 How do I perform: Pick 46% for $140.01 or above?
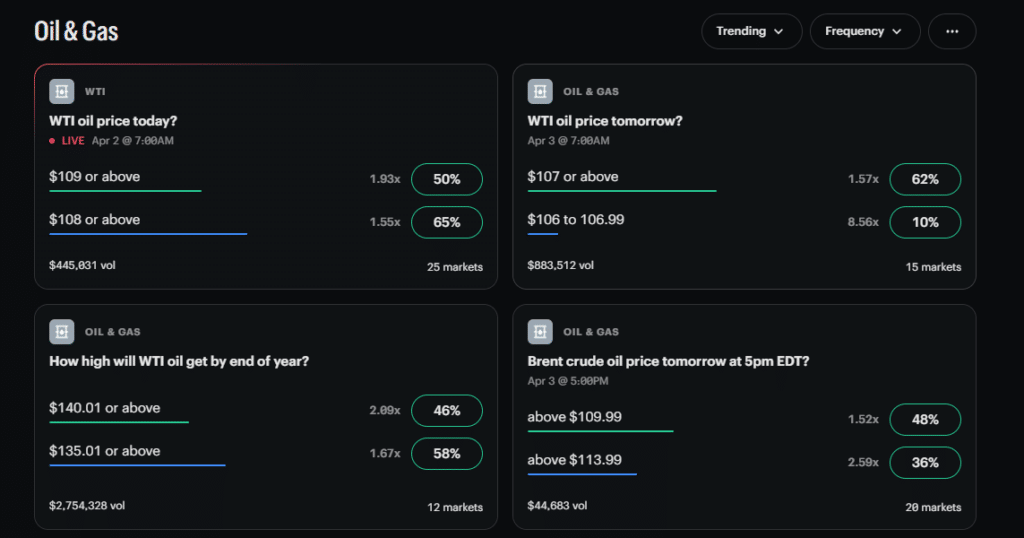(446, 410)
